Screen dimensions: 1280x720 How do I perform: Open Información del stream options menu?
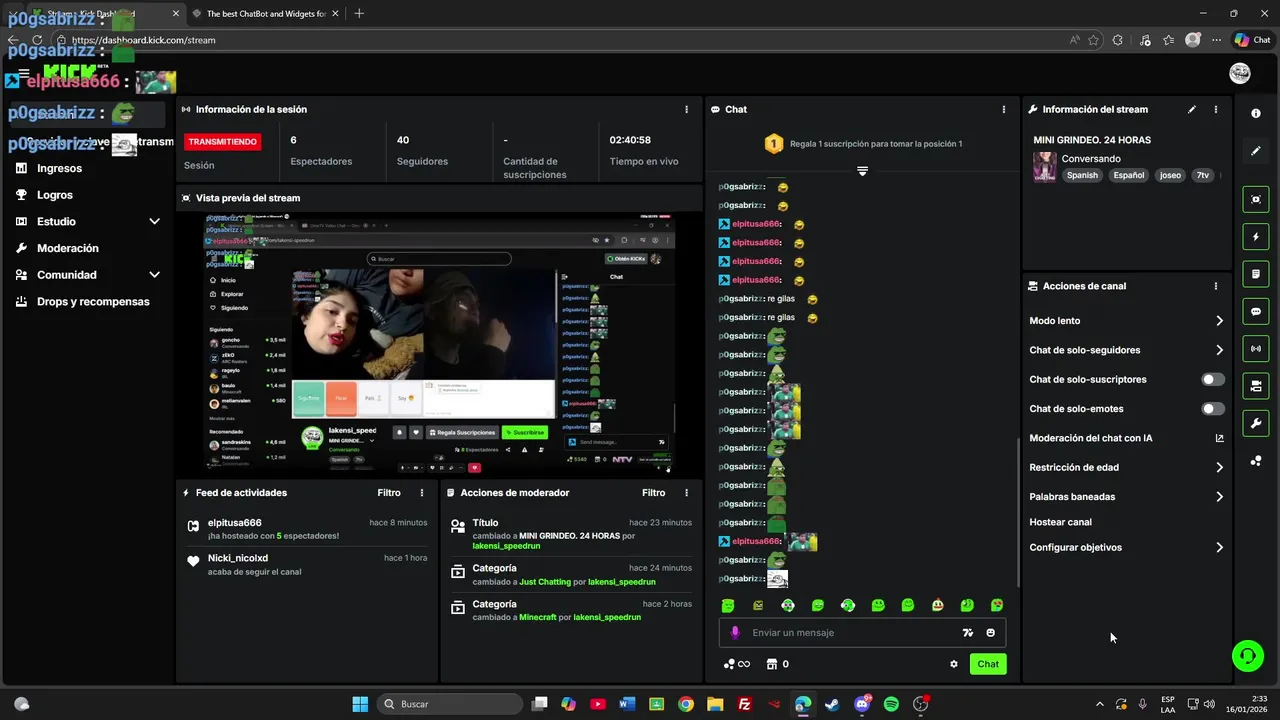pyautogui.click(x=1216, y=109)
